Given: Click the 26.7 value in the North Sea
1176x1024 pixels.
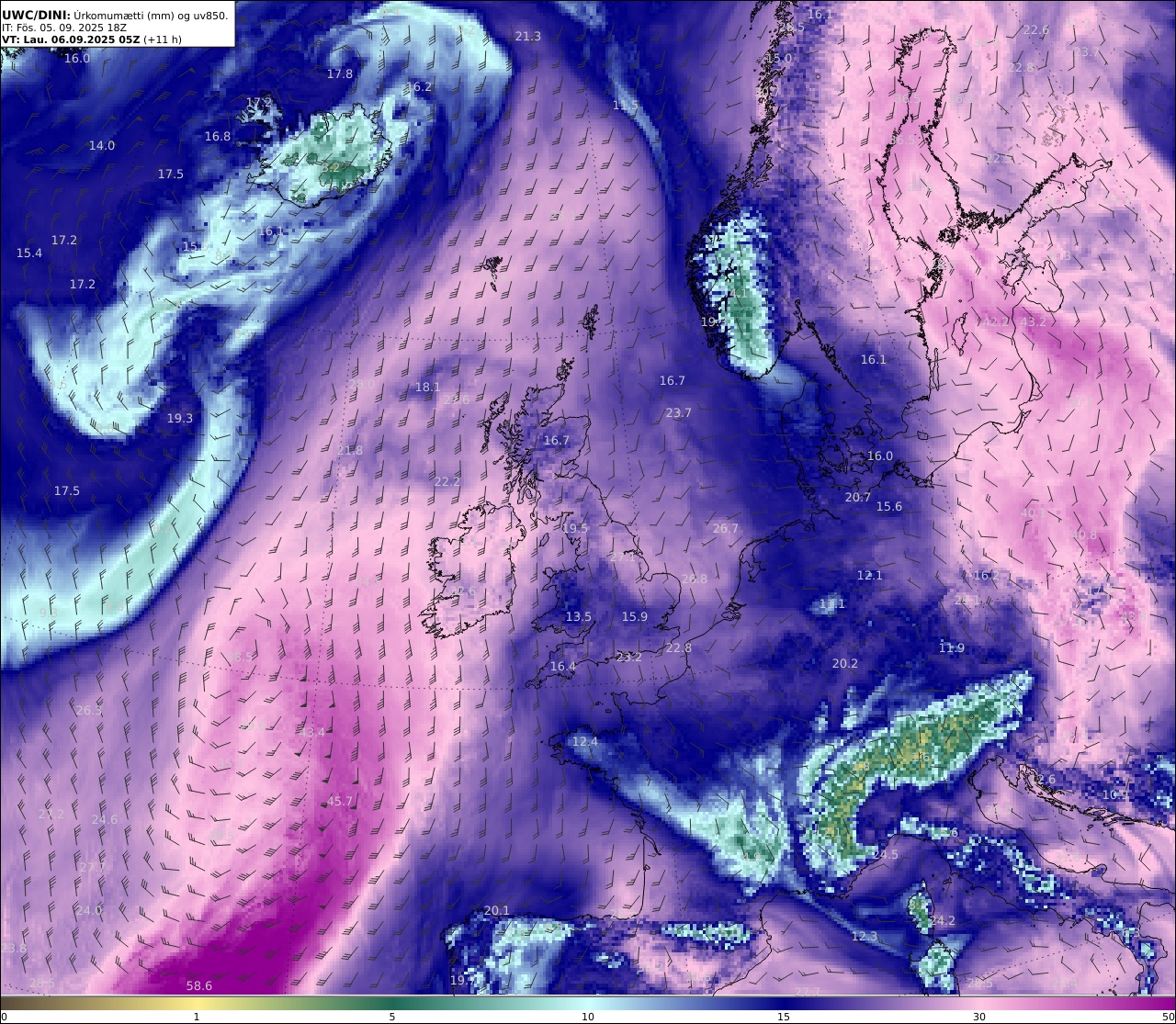Looking at the screenshot, I should point(726,528).
